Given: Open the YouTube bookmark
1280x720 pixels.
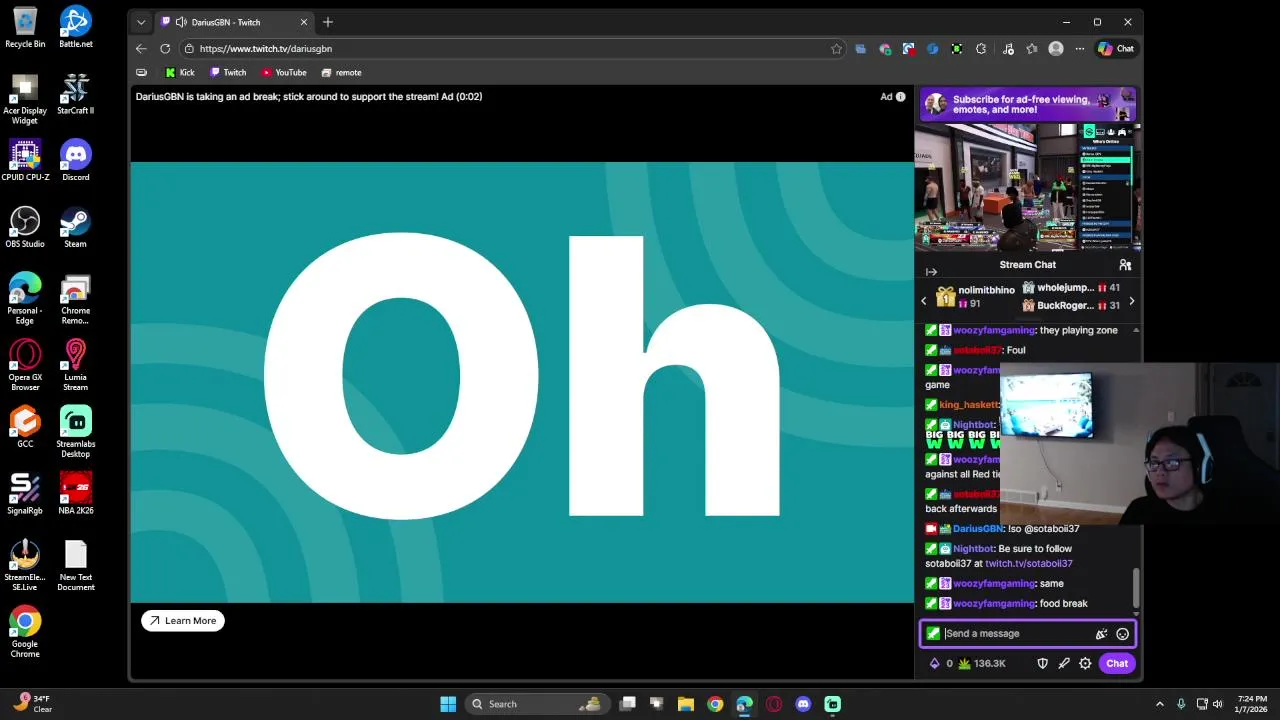Looking at the screenshot, I should (284, 72).
